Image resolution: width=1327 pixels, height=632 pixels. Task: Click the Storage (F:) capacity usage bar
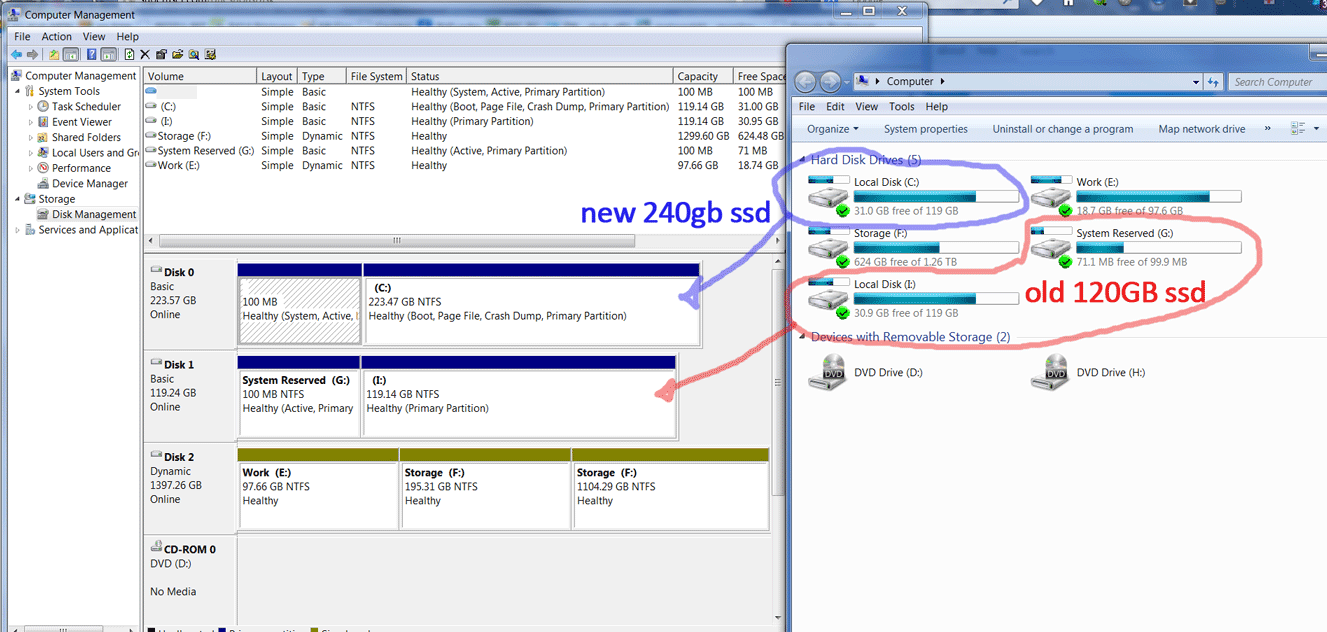pyautogui.click(x=936, y=247)
